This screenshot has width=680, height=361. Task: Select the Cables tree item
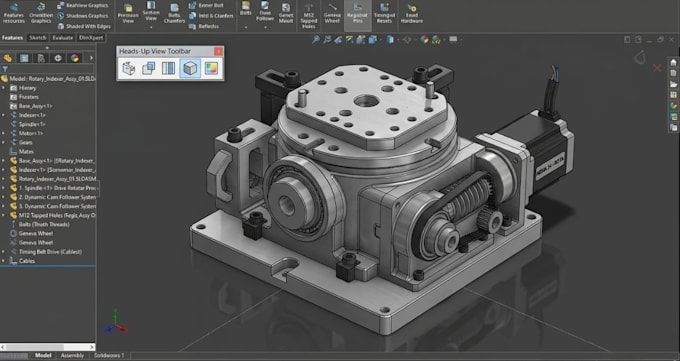click(23, 261)
